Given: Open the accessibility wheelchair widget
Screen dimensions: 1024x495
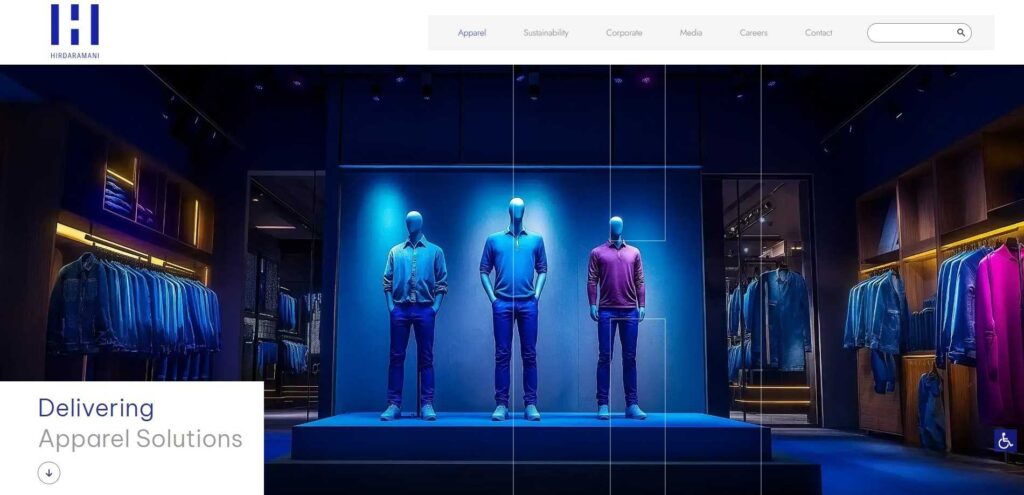Looking at the screenshot, I should pyautogui.click(x=1005, y=441).
